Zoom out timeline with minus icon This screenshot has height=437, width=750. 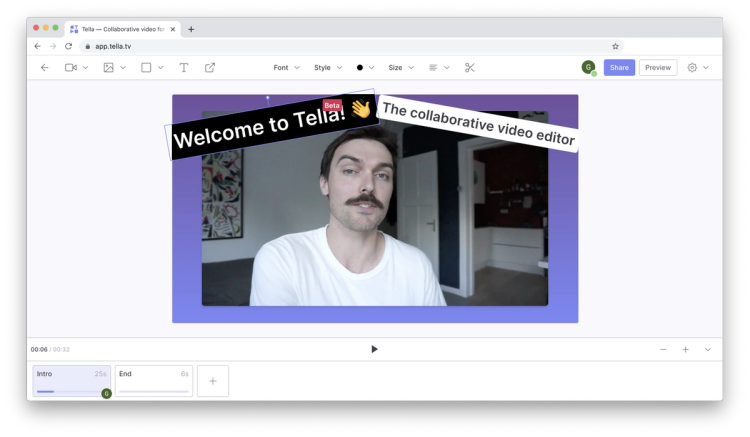(663, 350)
